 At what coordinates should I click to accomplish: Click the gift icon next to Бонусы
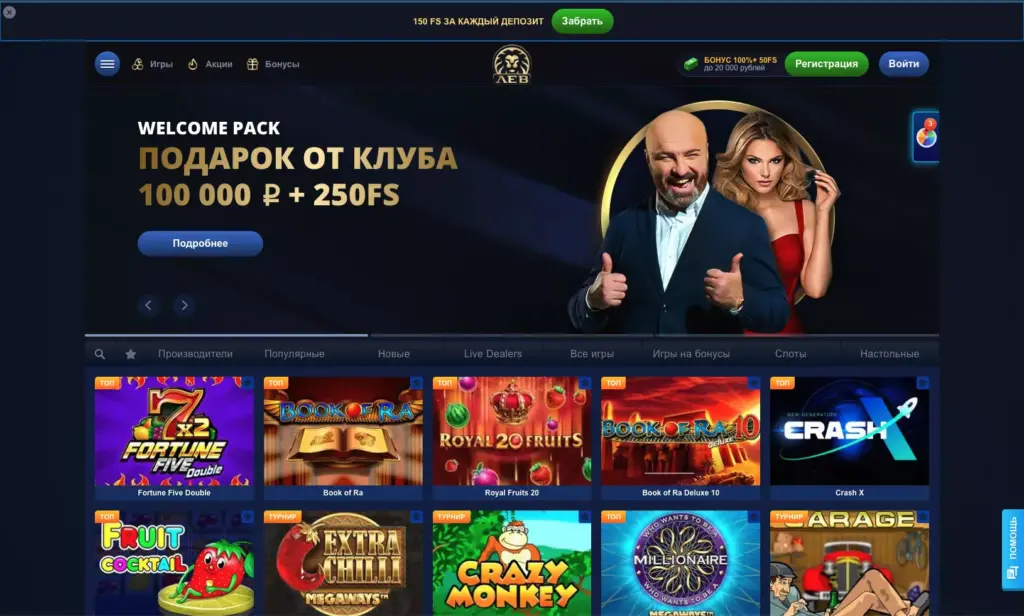click(x=253, y=64)
